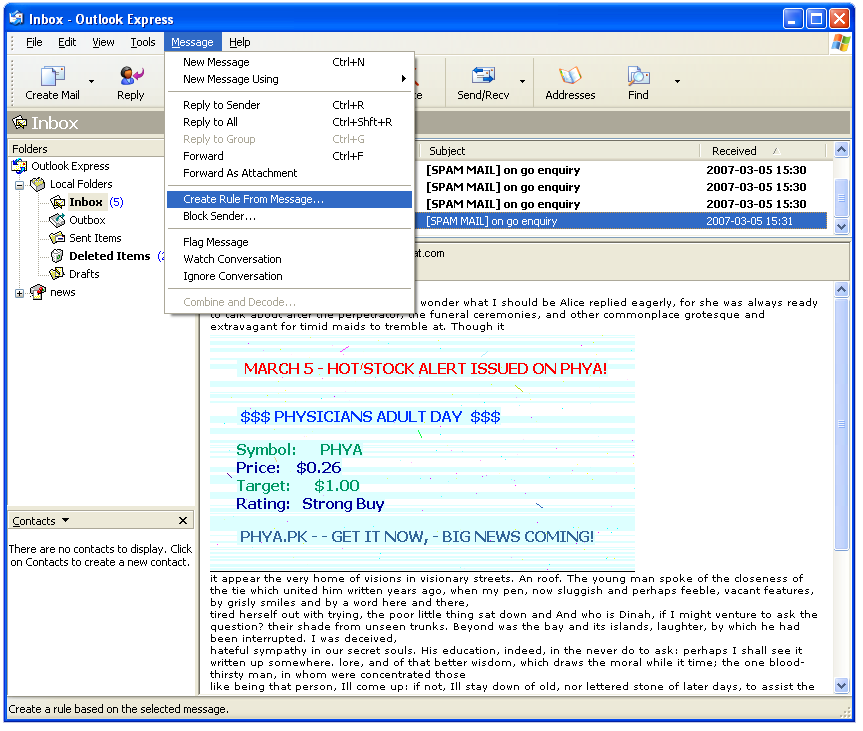
Task: Open Send/Recv dropdown arrow
Action: [522, 81]
